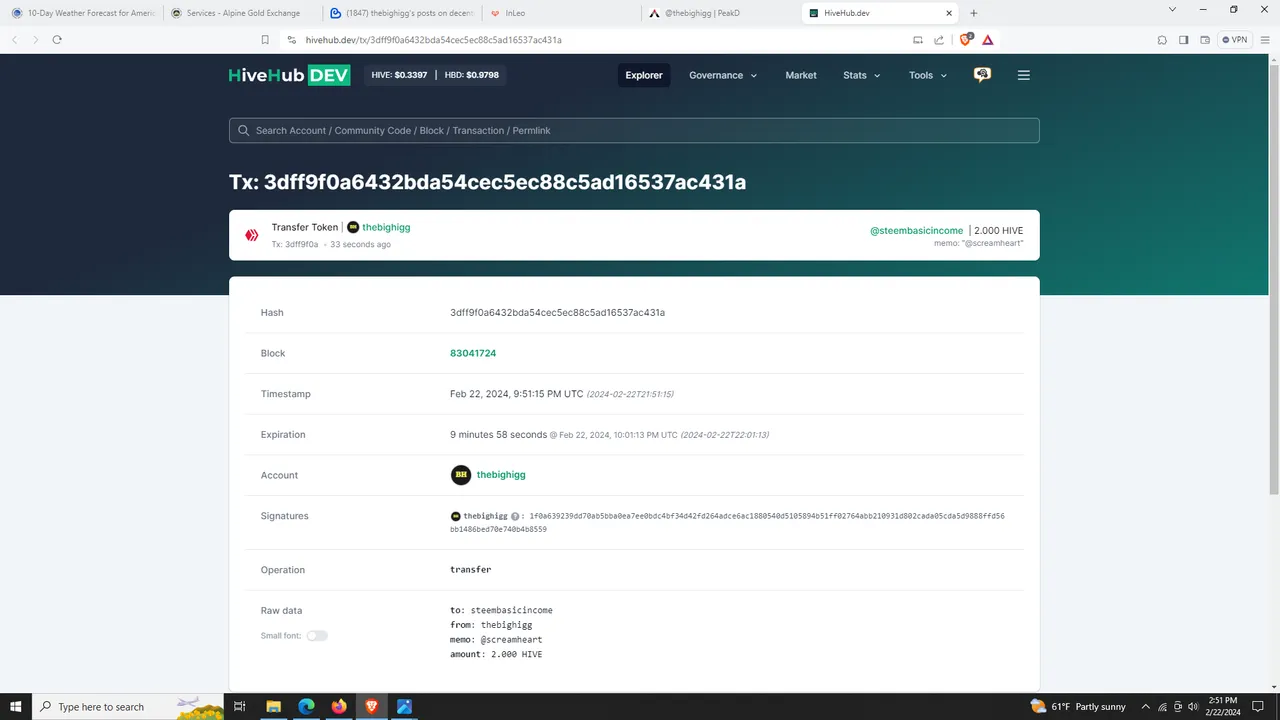Viewport: 1280px width, 720px height.
Task: Click 'amount: 2.000 HIVE' raw data line
Action: (x=496, y=654)
